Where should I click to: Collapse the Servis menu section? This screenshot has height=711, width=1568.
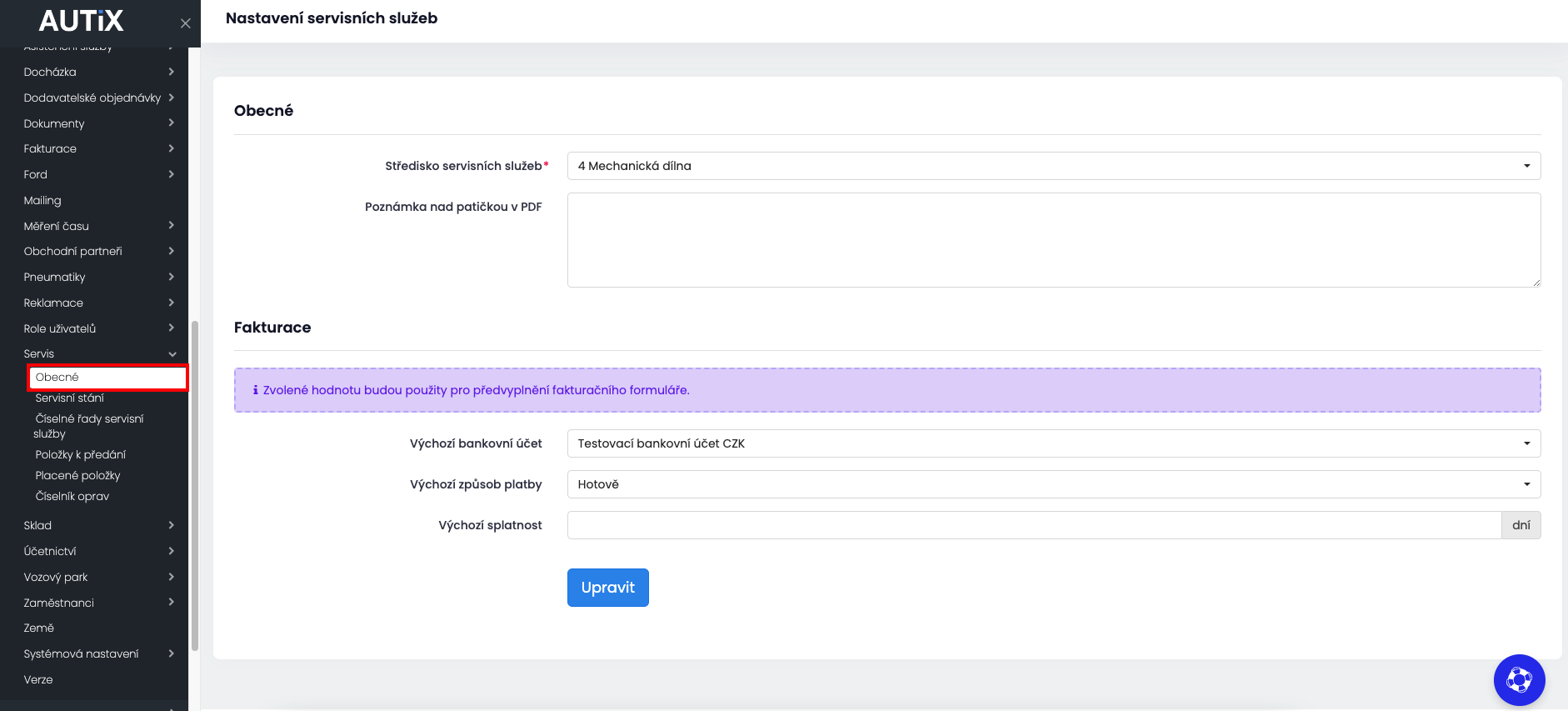(x=172, y=354)
